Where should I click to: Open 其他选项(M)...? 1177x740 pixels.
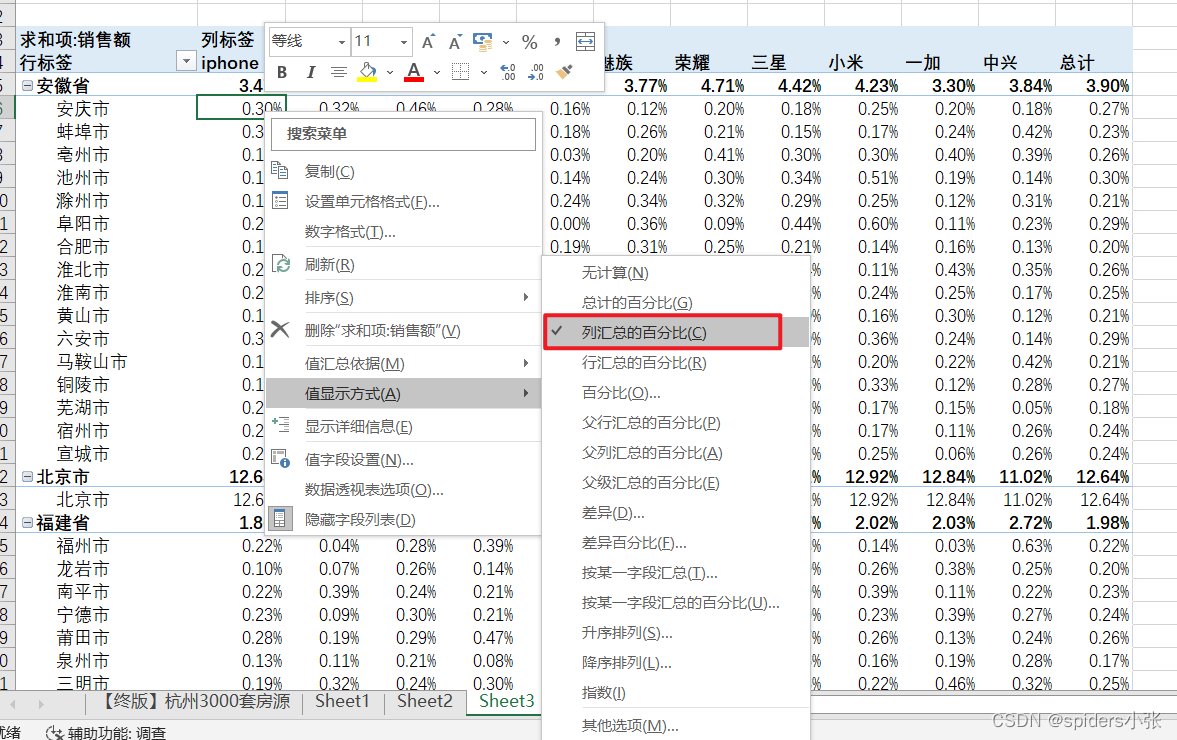[630, 725]
